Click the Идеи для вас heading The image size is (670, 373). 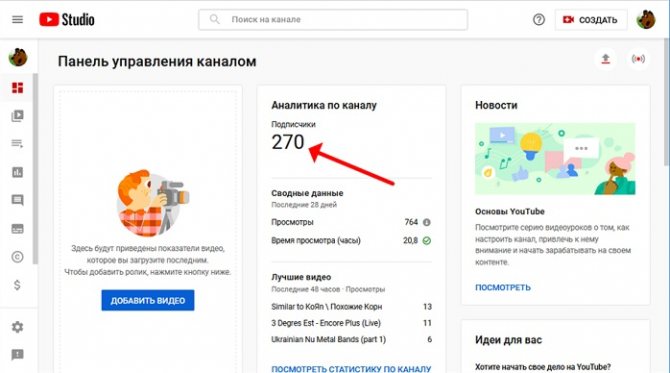click(x=508, y=340)
